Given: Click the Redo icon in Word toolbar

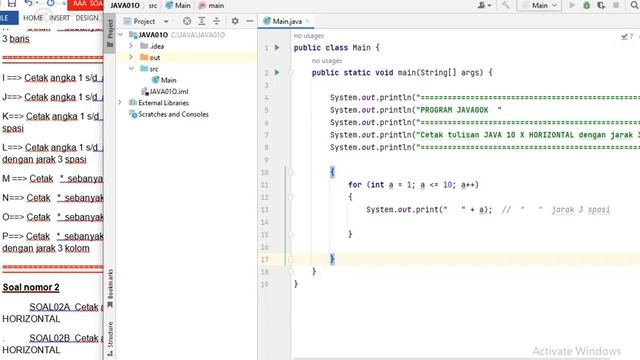Looking at the screenshot, I should point(51,4).
